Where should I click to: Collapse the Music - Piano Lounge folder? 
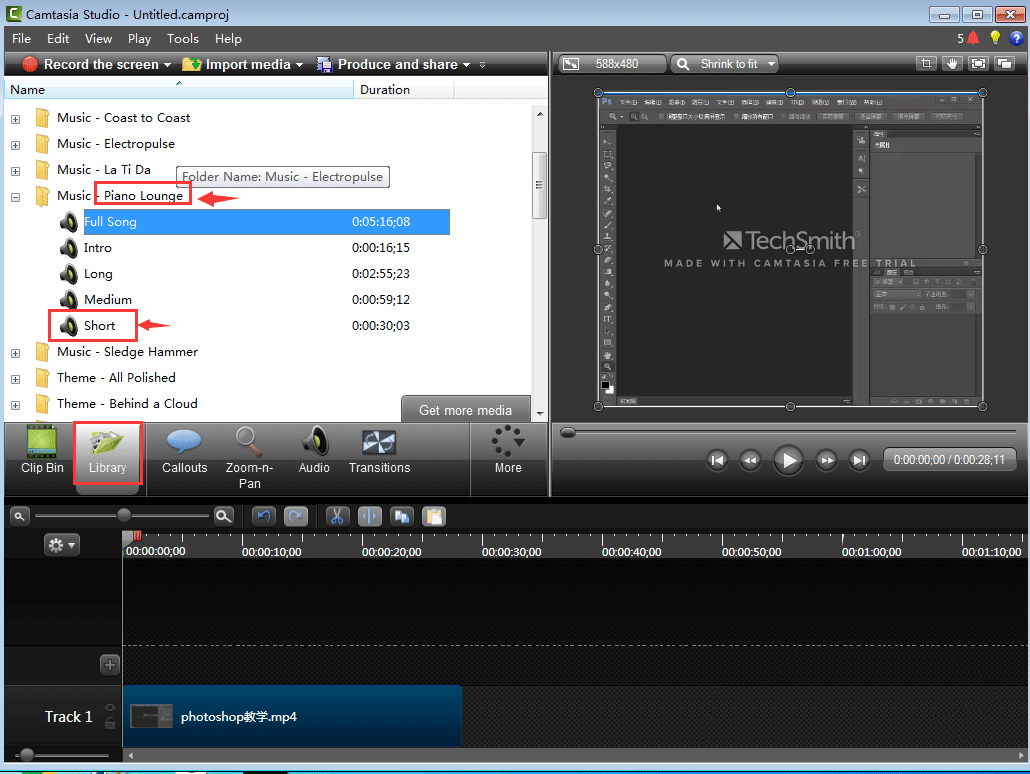[15, 196]
